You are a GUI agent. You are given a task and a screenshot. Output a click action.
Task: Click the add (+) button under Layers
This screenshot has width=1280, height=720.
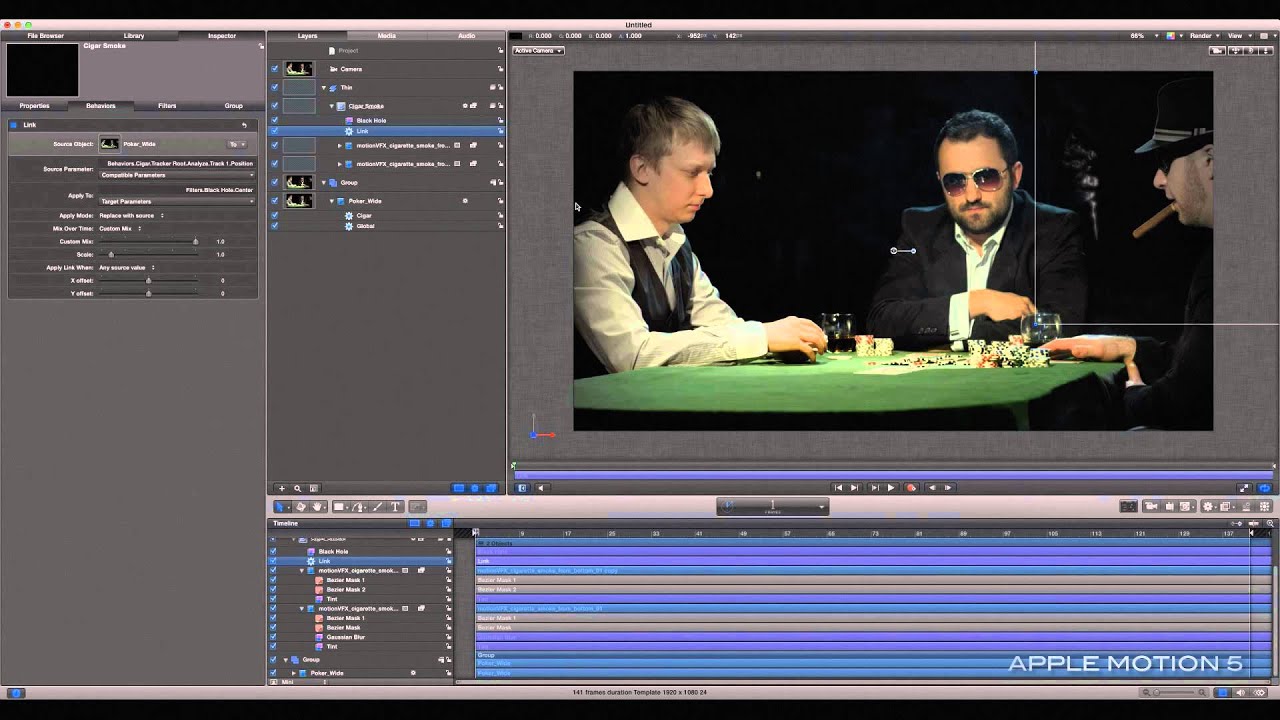click(x=282, y=488)
